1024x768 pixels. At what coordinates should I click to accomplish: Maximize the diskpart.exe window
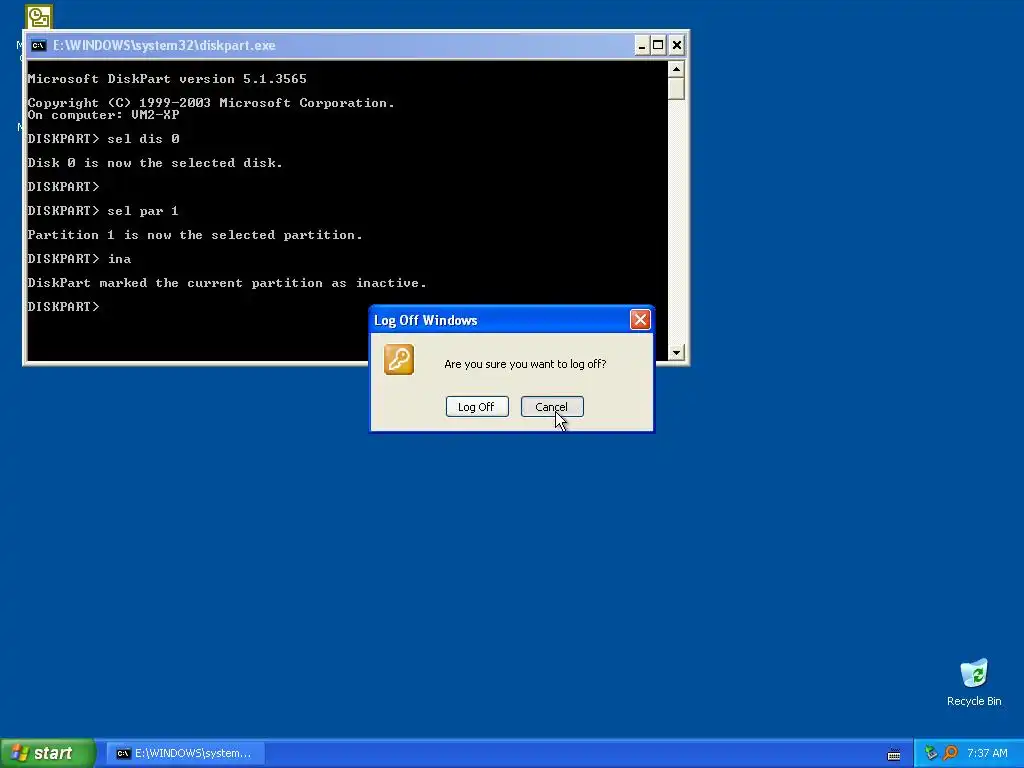click(x=658, y=45)
